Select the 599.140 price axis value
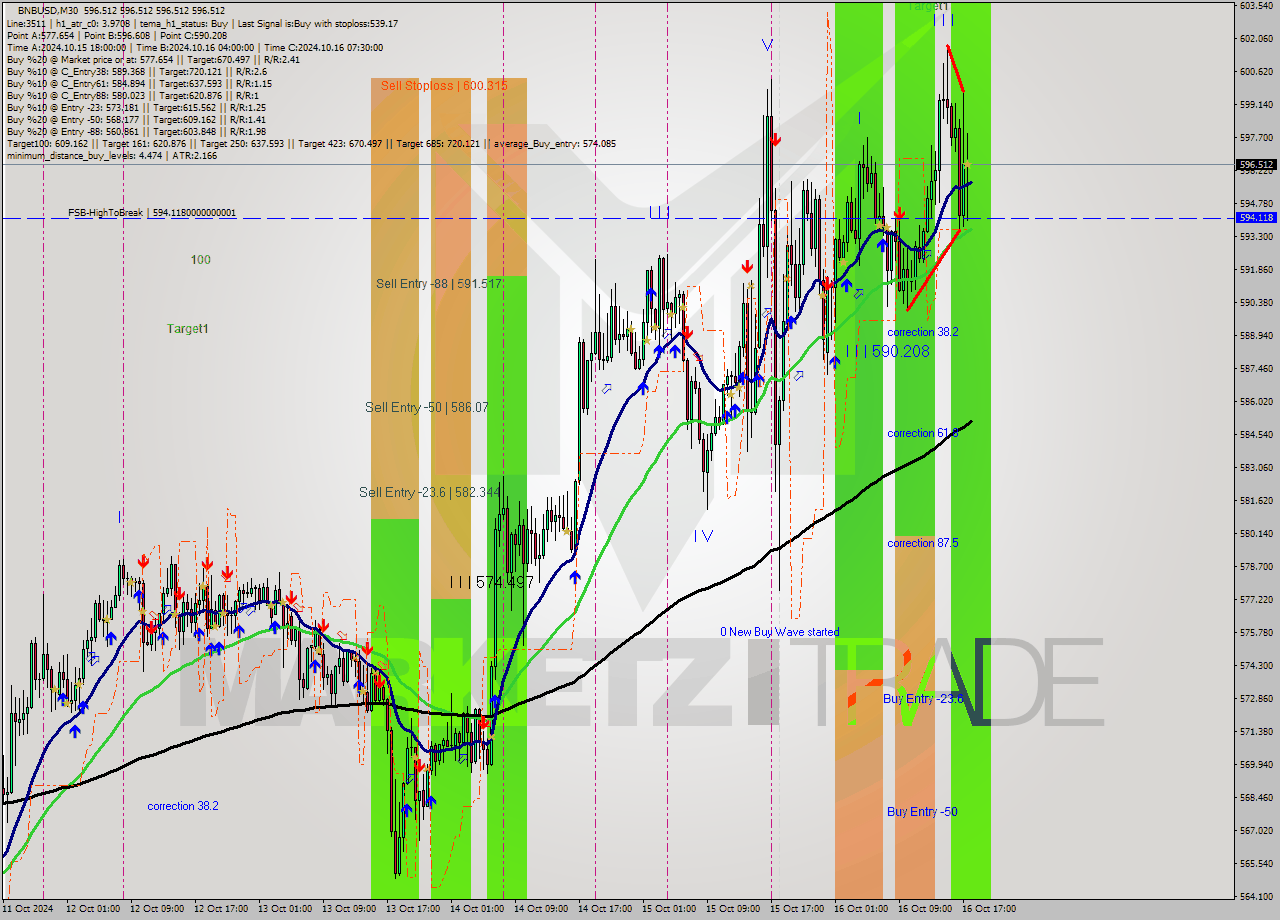 (x=1257, y=105)
